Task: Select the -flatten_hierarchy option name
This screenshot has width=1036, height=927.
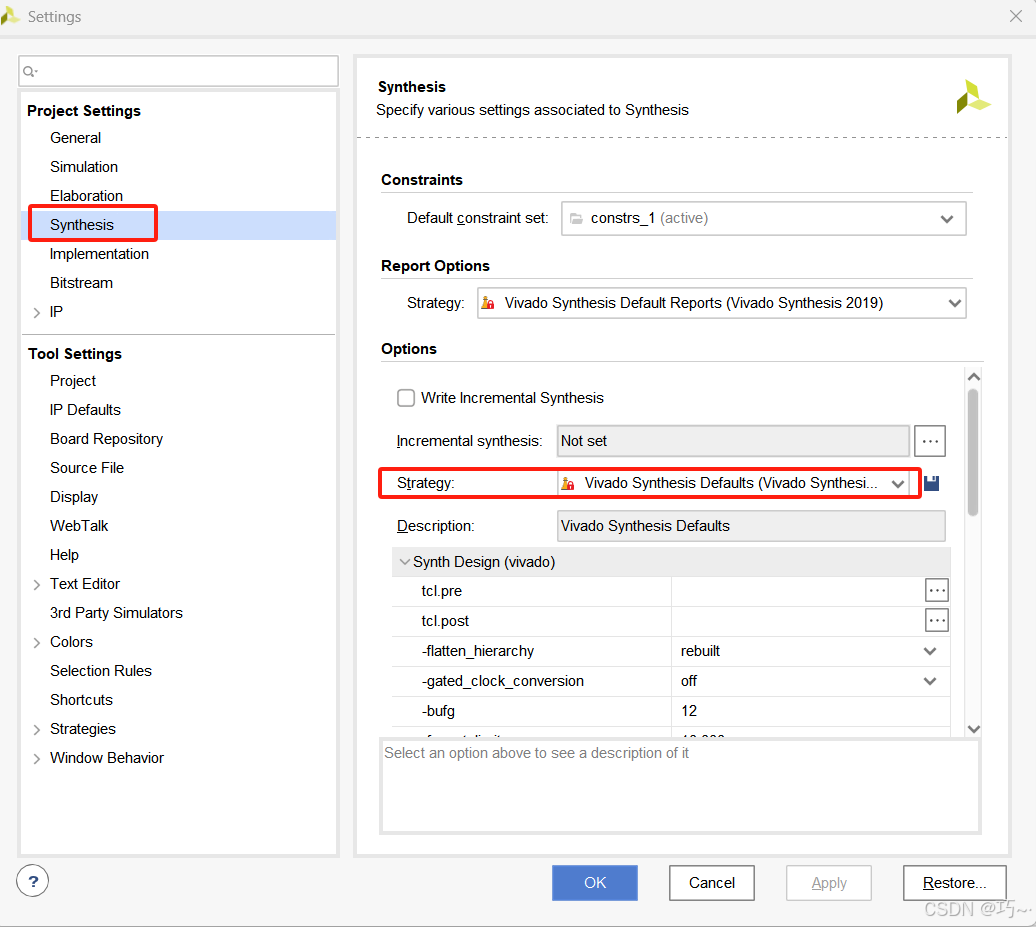Action: (478, 651)
